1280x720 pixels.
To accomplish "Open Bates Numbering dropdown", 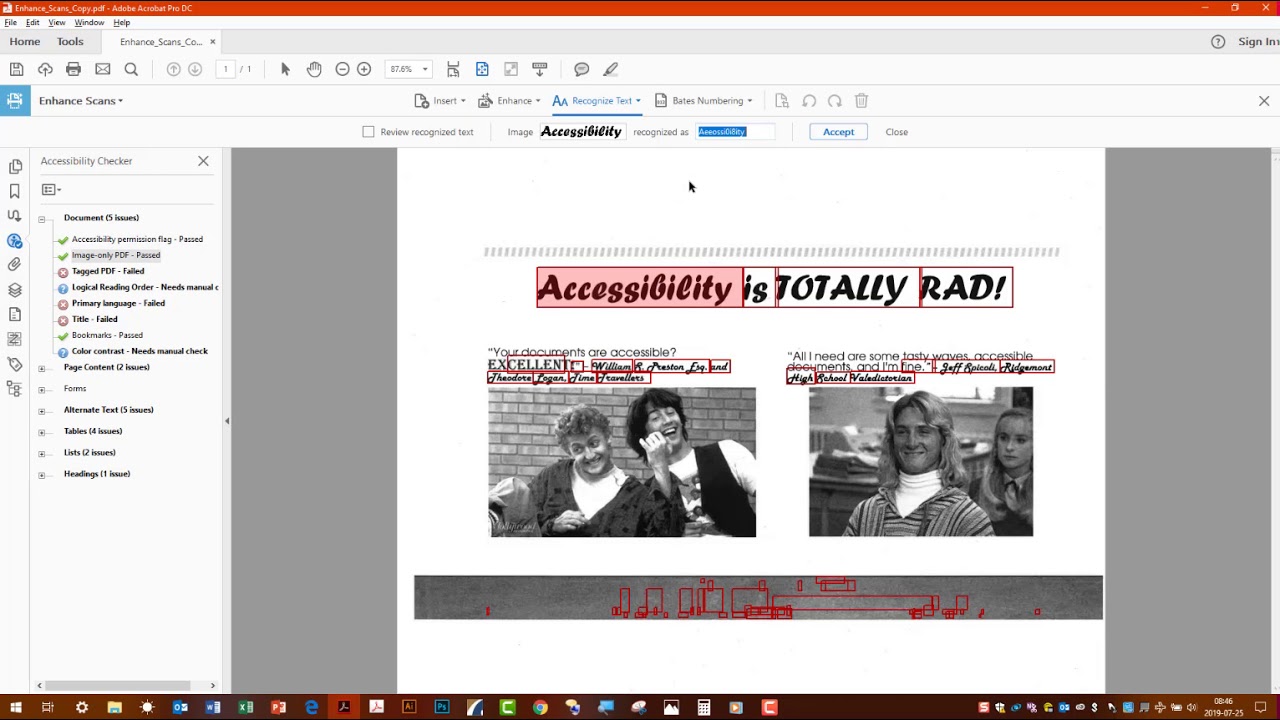I will [704, 101].
